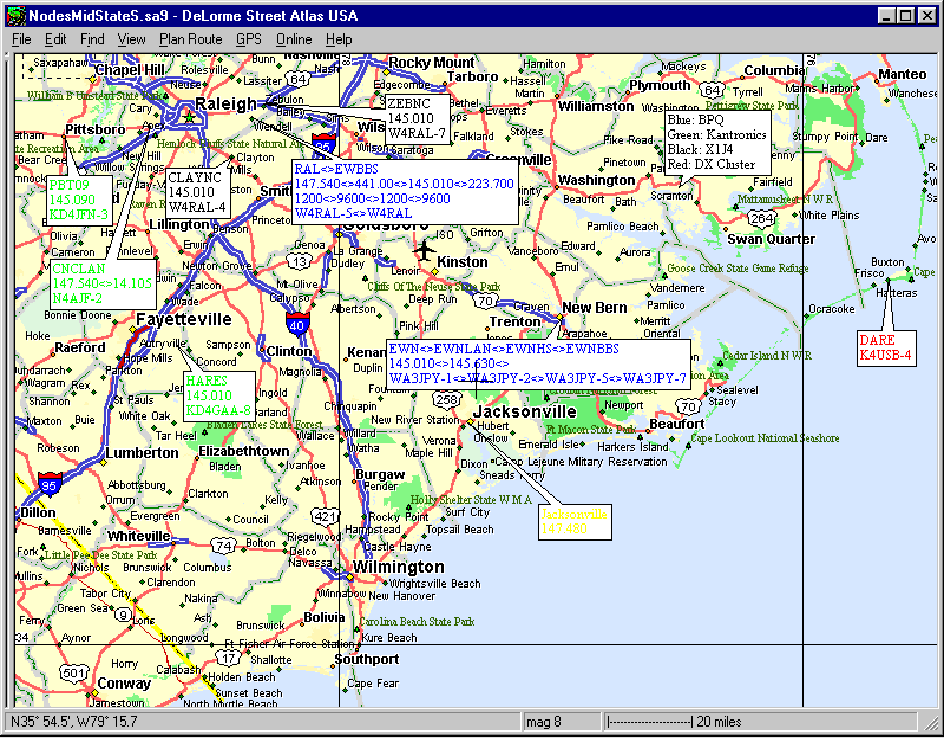
Task: Select the PBT09 KD4JFN-3 label box
Action: 79,201
